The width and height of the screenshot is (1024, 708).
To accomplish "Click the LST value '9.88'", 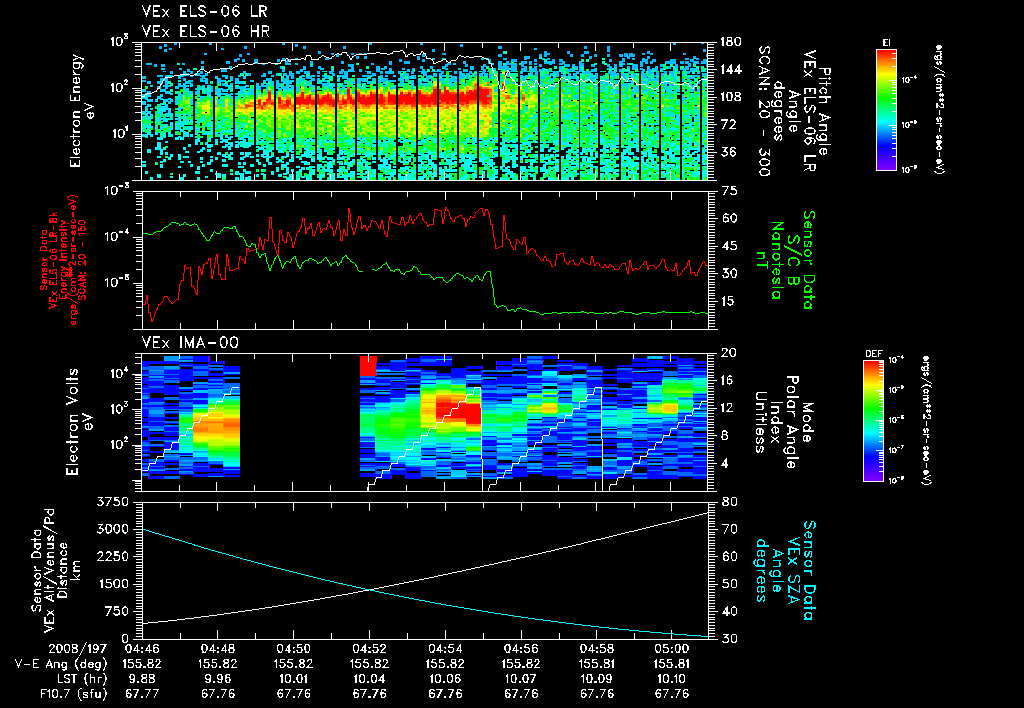I will point(142,679).
